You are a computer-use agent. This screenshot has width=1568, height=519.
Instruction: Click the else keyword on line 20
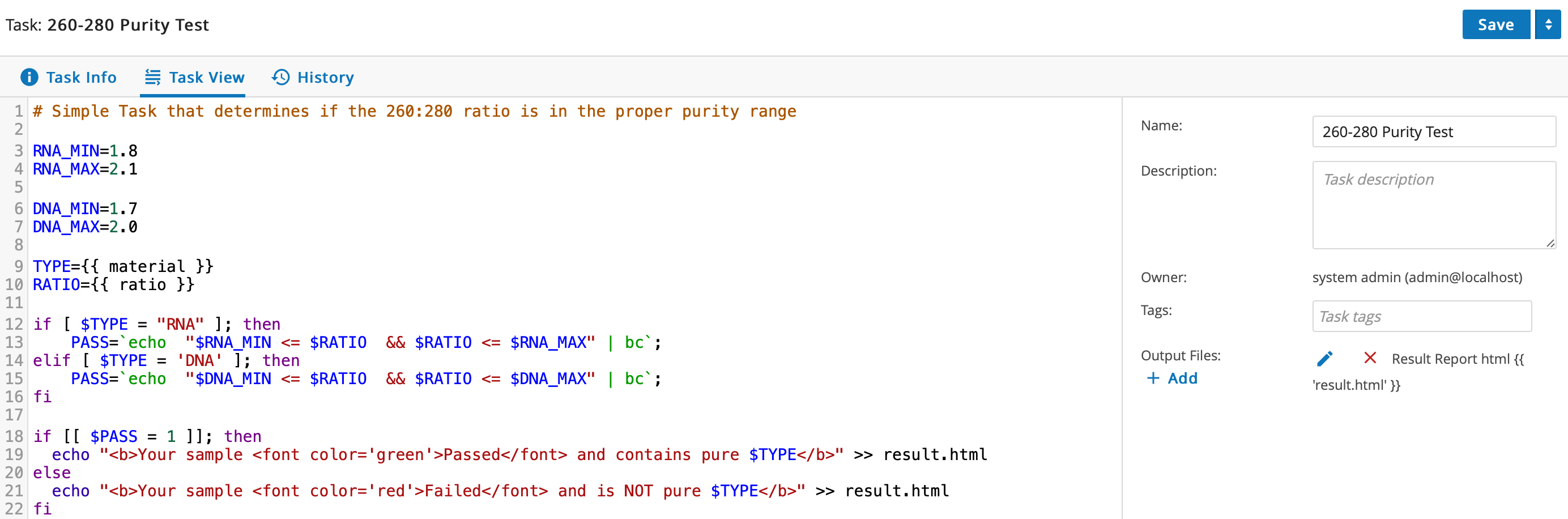[52, 473]
